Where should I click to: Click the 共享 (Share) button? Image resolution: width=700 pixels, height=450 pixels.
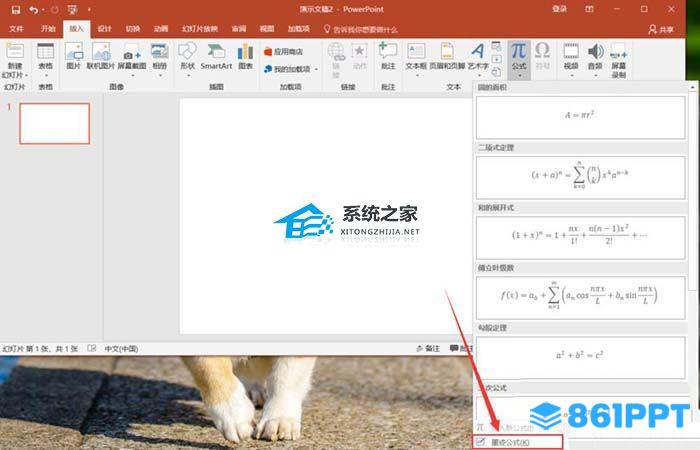pyautogui.click(x=661, y=29)
